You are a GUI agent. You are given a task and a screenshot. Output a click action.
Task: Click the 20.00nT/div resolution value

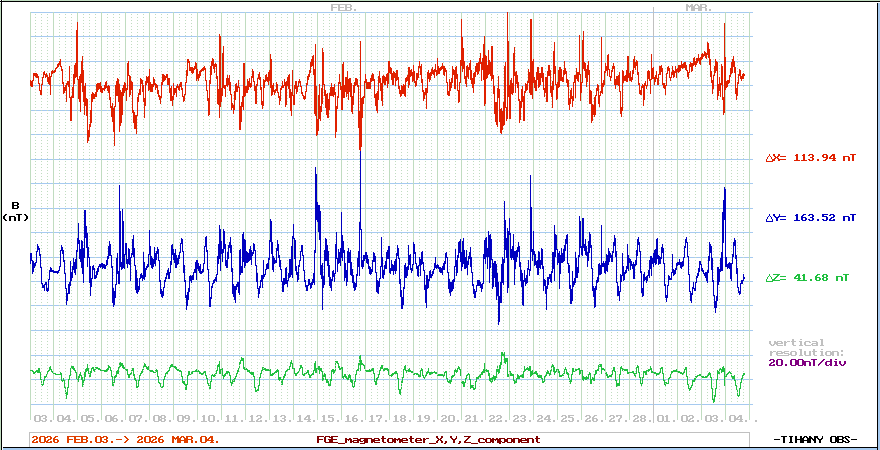tap(806, 363)
